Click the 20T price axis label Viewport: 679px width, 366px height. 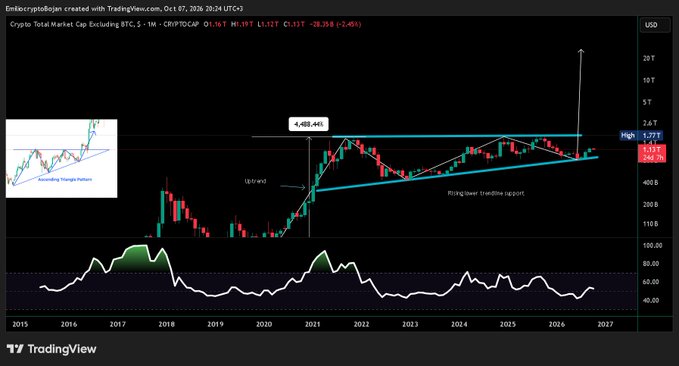tap(648, 58)
